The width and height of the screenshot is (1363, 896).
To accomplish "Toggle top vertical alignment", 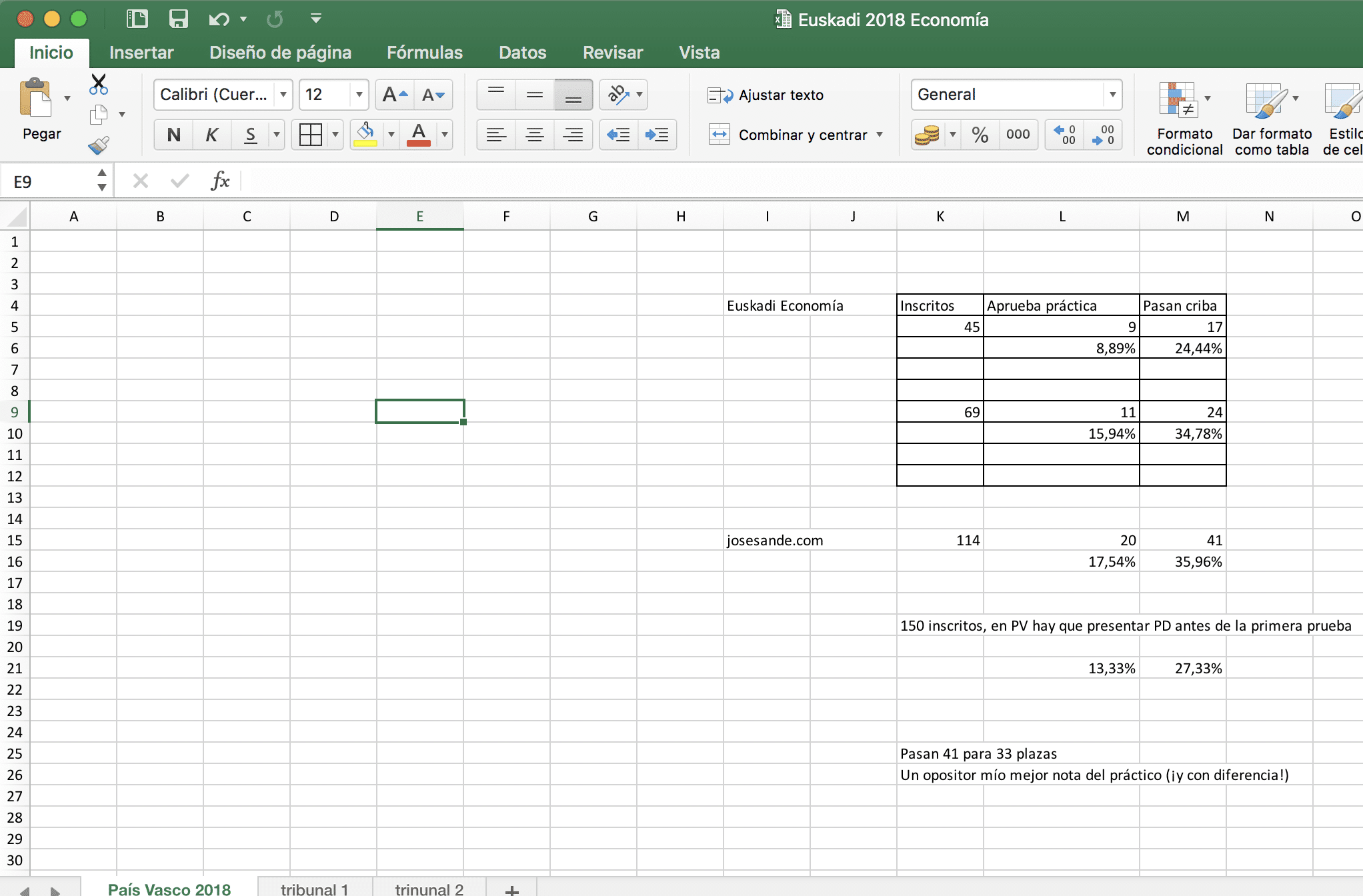I will pos(496,95).
